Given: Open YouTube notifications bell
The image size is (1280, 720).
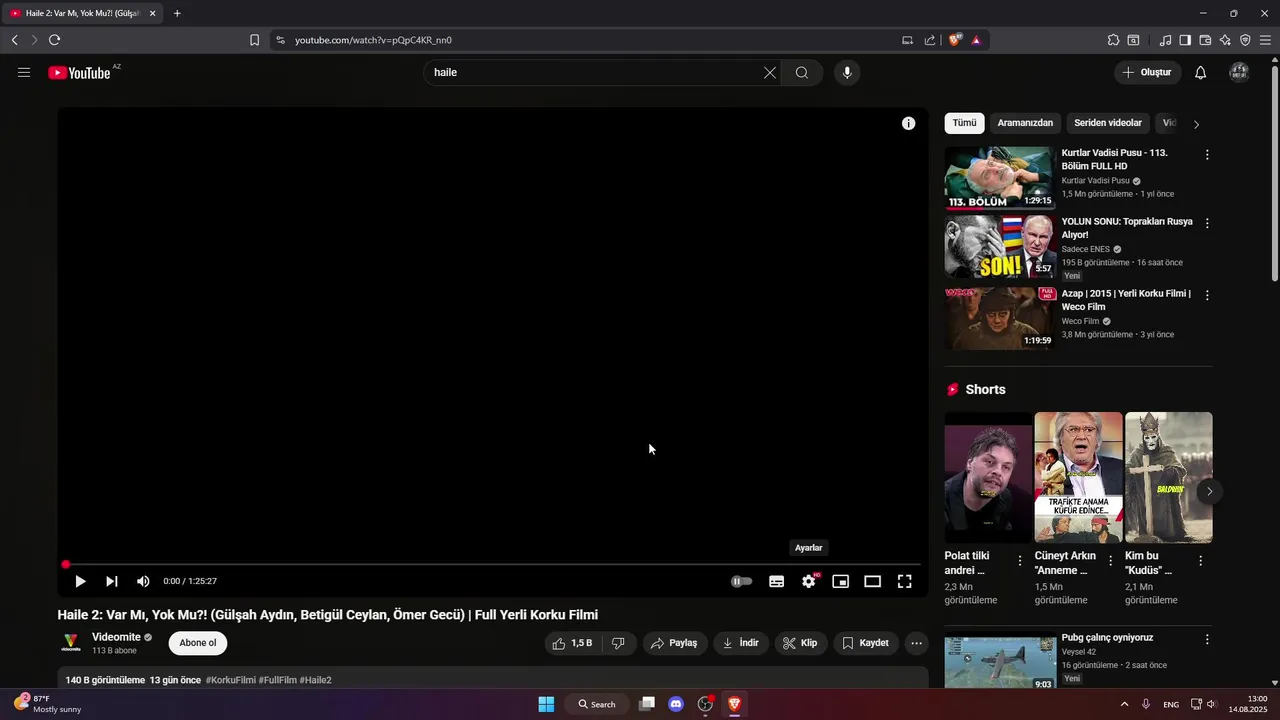Looking at the screenshot, I should (x=1200, y=72).
